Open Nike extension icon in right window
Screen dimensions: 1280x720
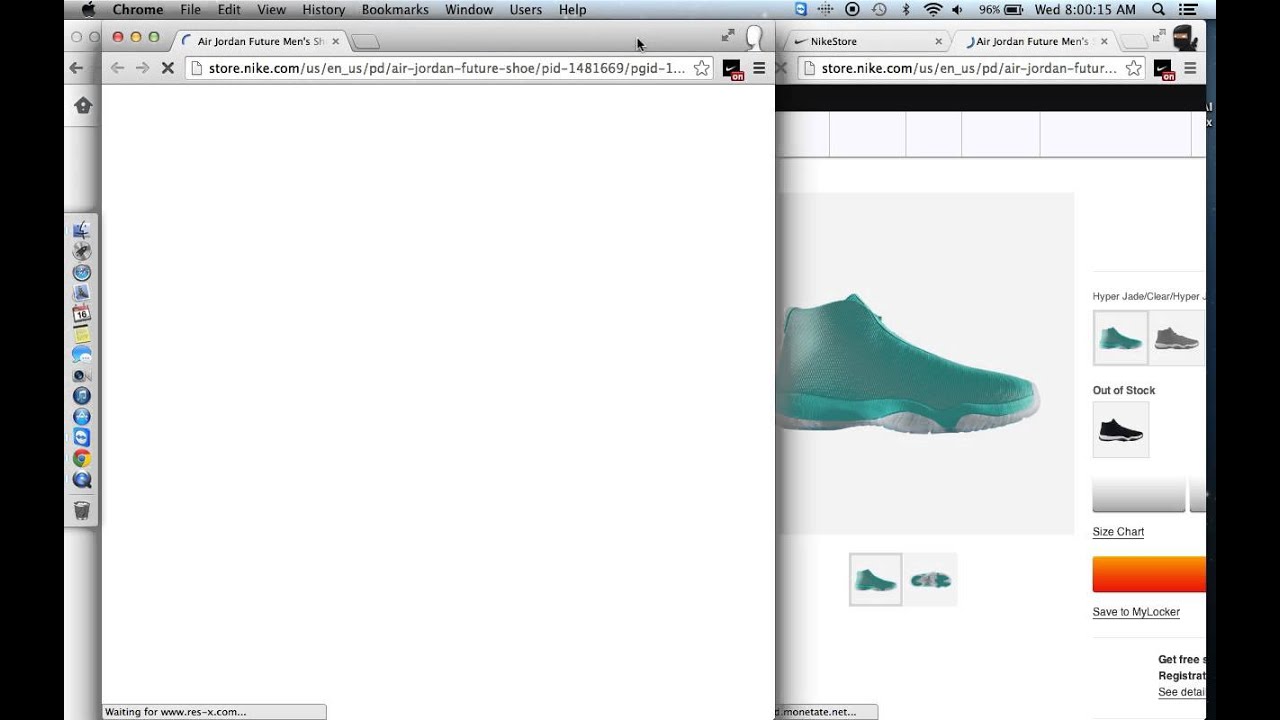(x=1164, y=69)
